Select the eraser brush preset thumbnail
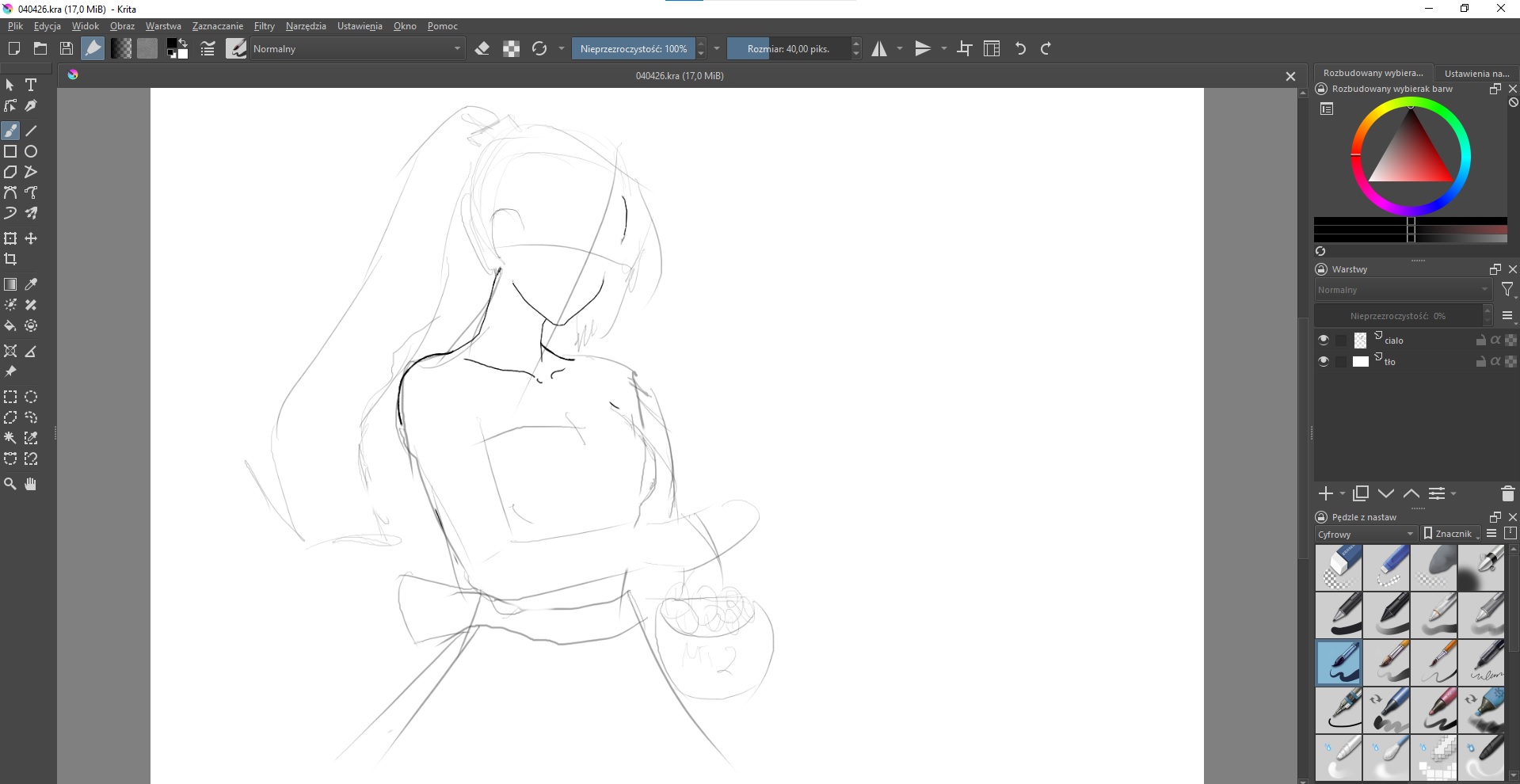The width and height of the screenshot is (1520, 784). (1339, 567)
